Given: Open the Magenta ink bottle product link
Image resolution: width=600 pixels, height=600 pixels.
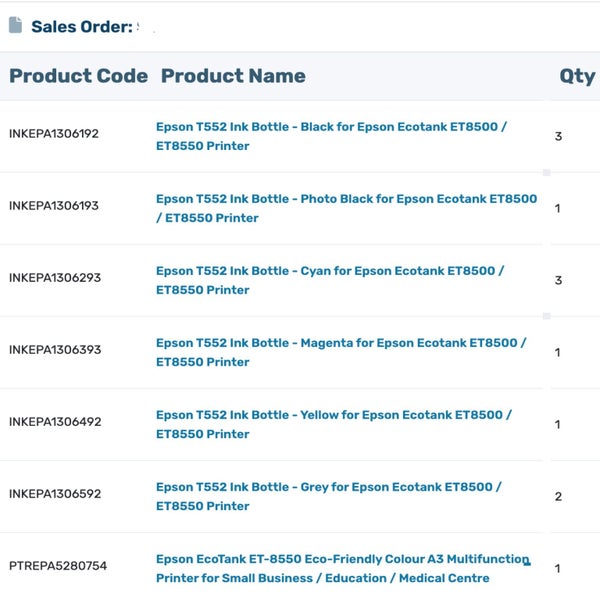Looking at the screenshot, I should (x=340, y=352).
